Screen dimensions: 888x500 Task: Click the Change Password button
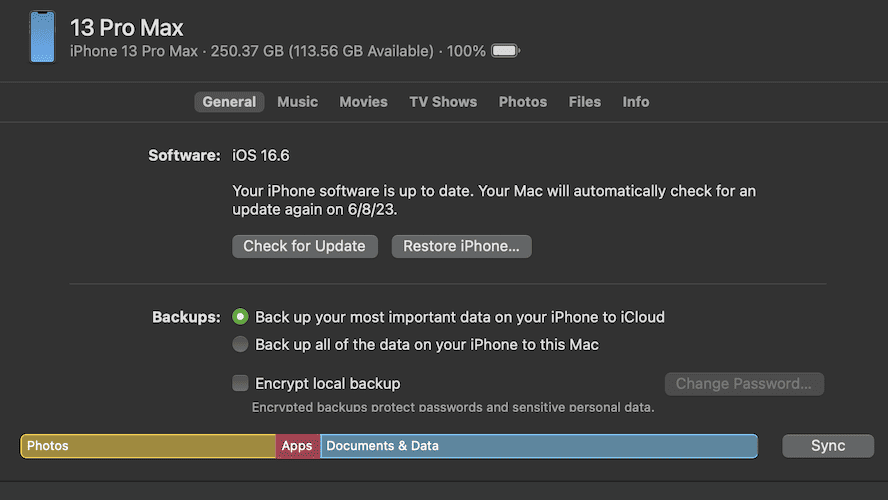point(744,384)
